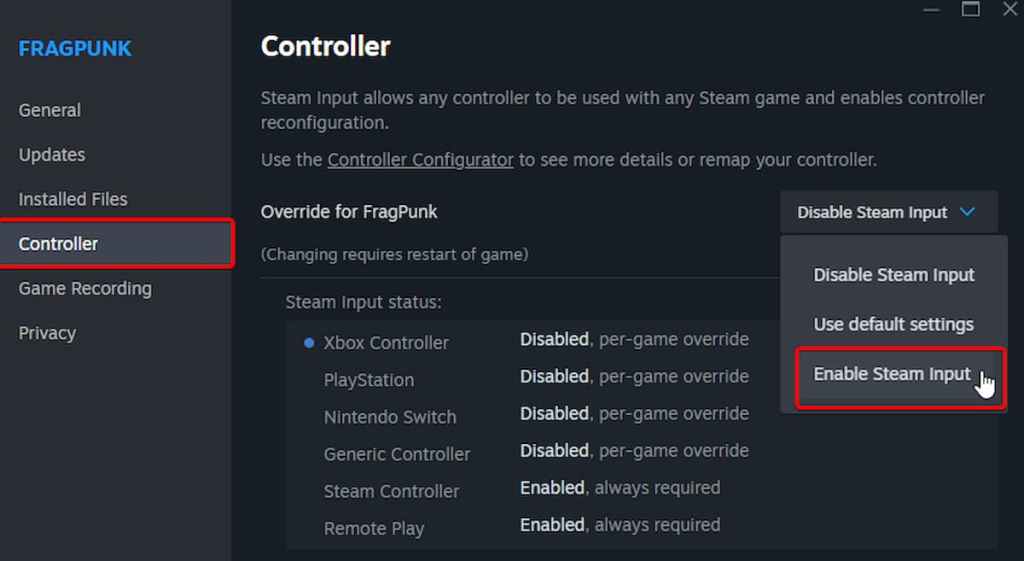Image resolution: width=1024 pixels, height=561 pixels.
Task: Open the Game Recording tab
Action: pyautogui.click(x=85, y=288)
